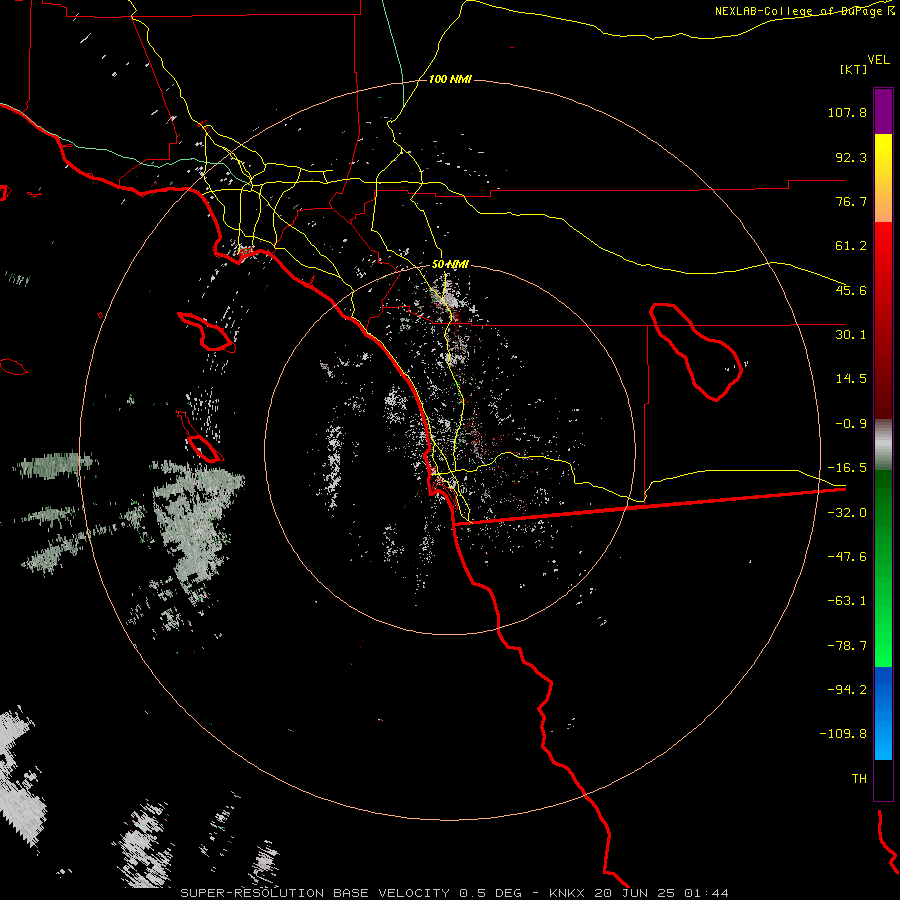Click the -47.6 legend value
The image size is (900, 900).
click(x=847, y=557)
